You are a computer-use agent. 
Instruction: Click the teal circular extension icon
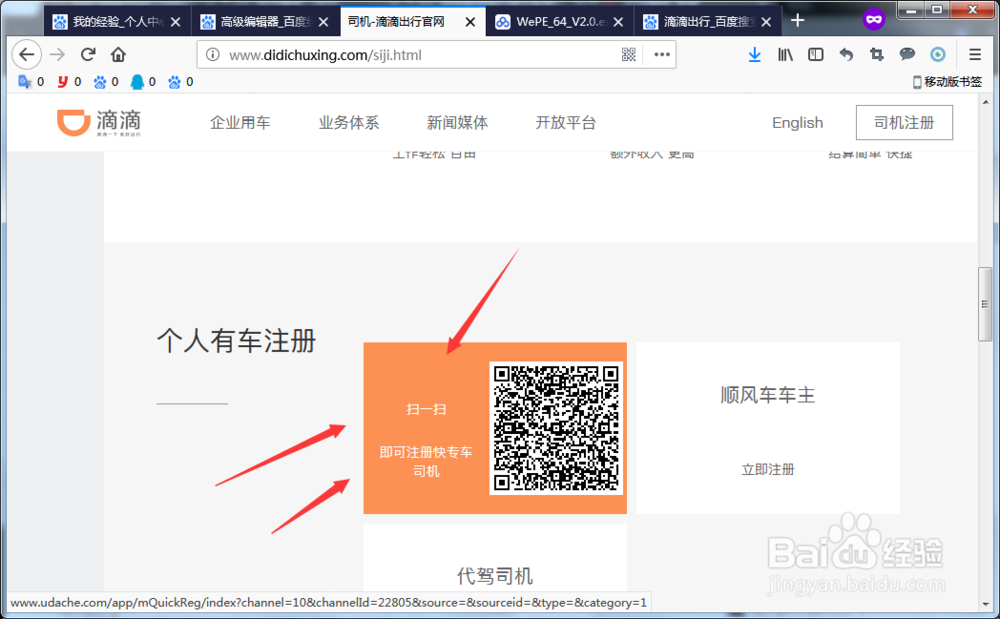tap(938, 55)
